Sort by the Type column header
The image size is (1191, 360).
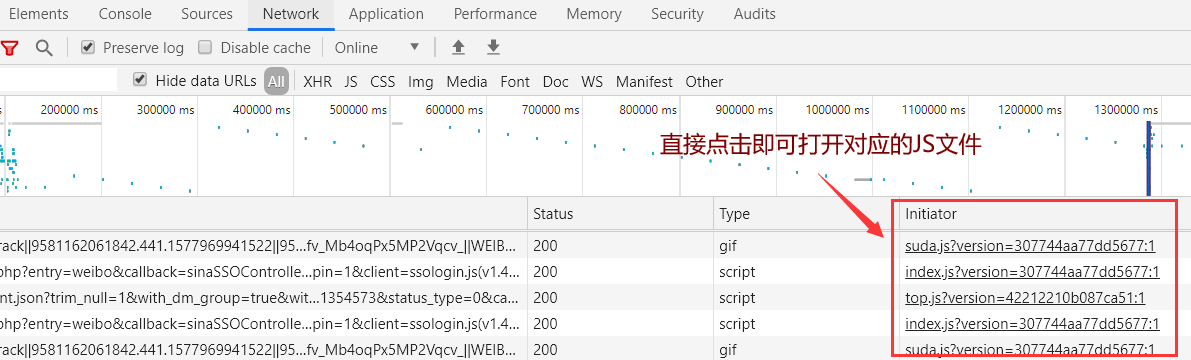point(806,213)
